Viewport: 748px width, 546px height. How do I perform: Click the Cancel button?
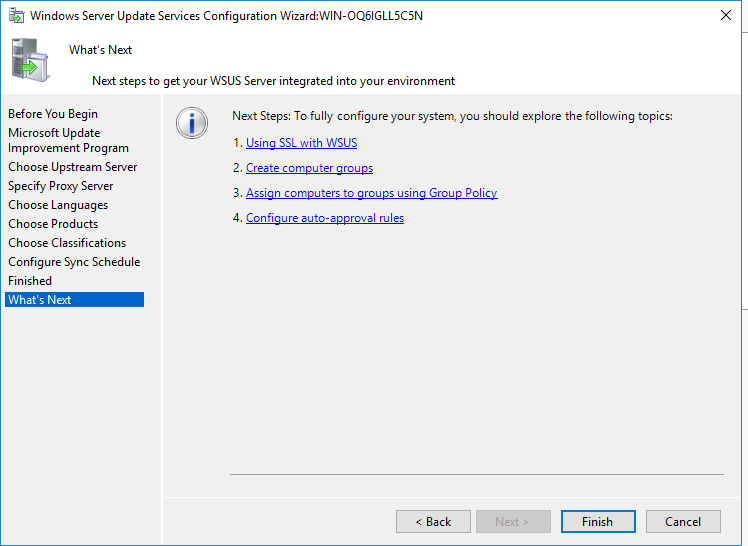683,522
